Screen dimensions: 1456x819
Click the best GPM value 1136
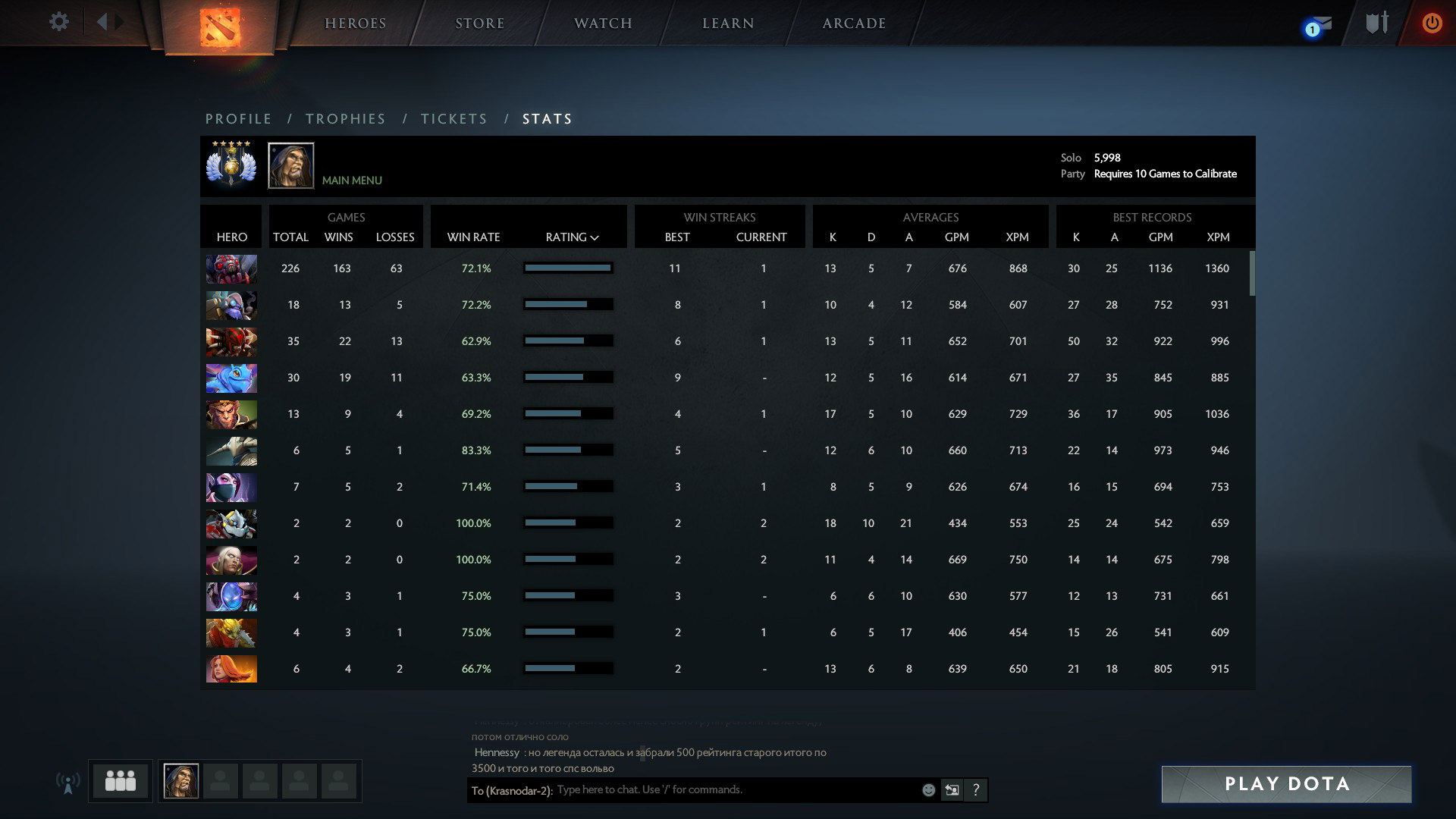(1160, 268)
